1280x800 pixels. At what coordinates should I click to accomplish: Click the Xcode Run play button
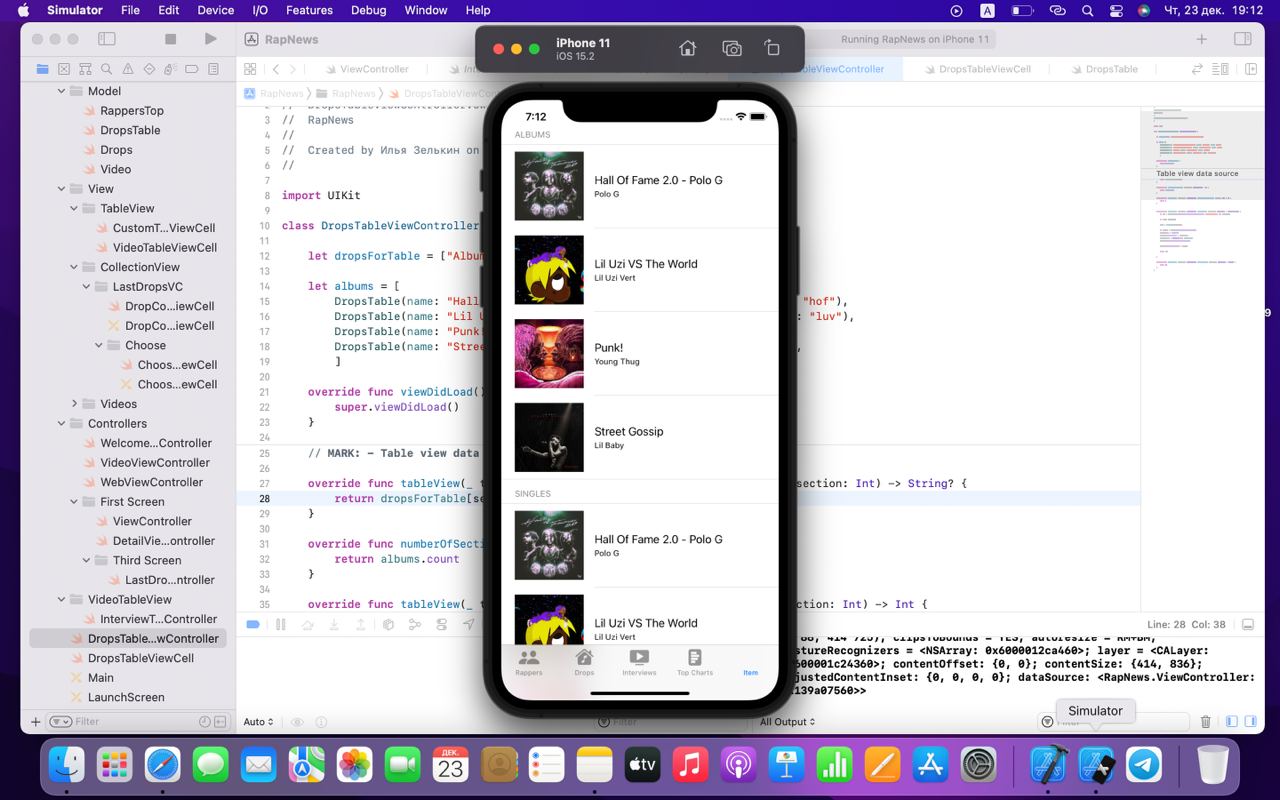point(210,39)
